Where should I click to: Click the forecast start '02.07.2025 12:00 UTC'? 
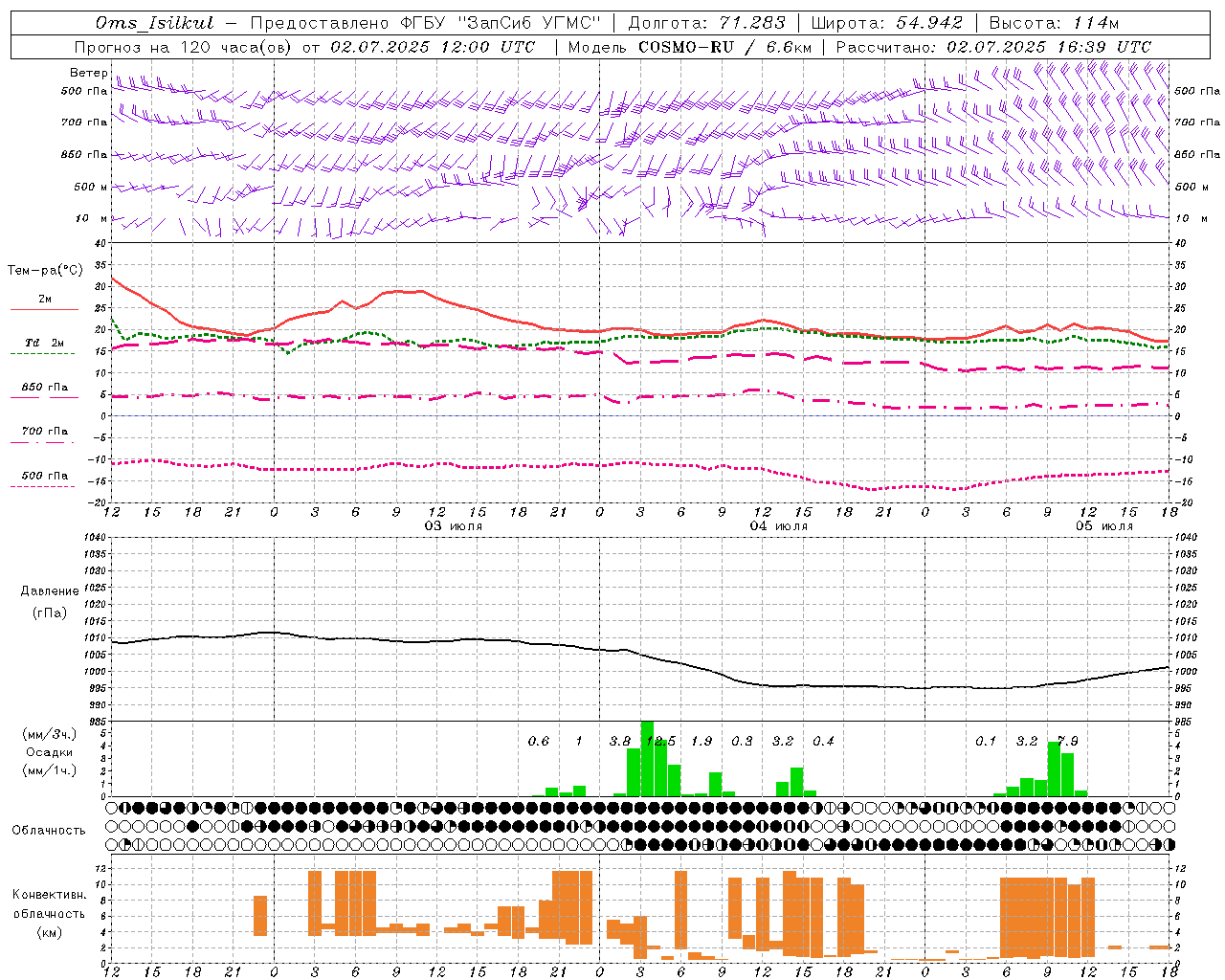pyautogui.click(x=433, y=47)
